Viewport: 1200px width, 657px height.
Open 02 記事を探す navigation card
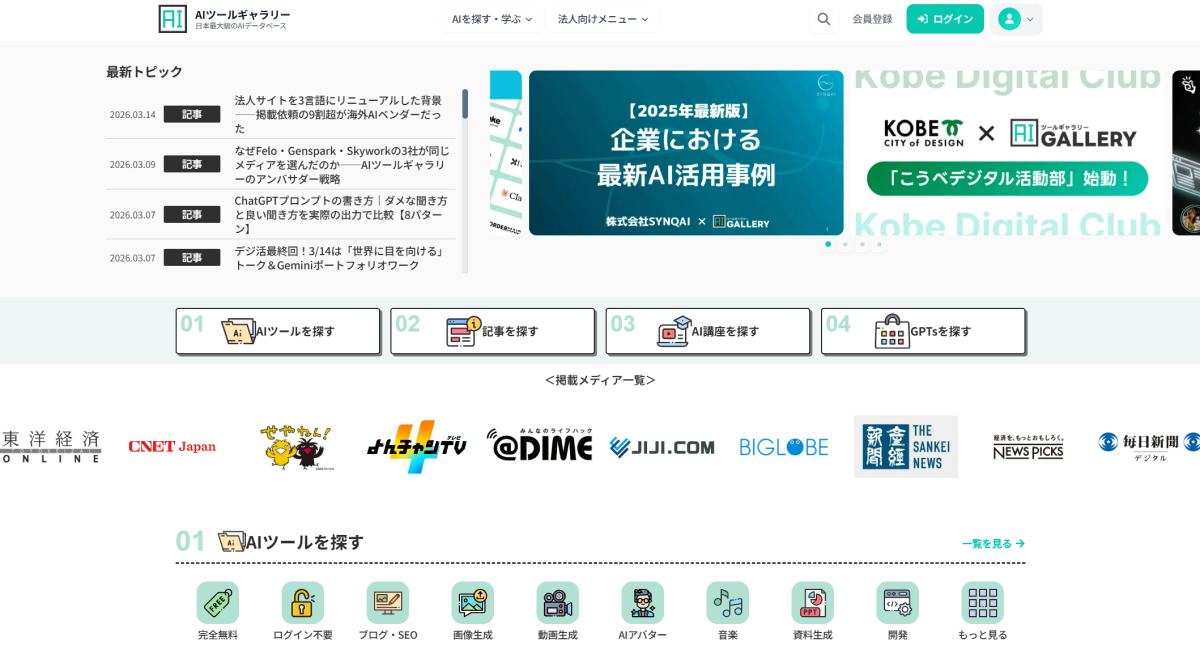[x=493, y=331]
